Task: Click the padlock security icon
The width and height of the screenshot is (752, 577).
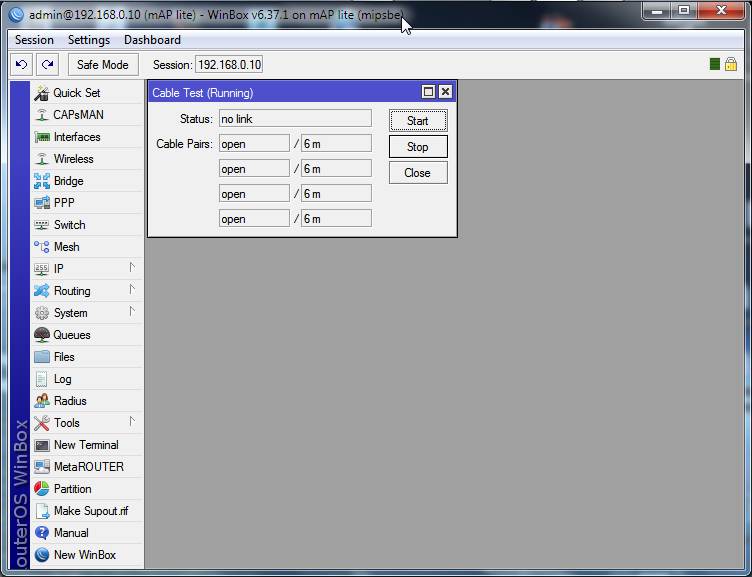Action: [731, 64]
